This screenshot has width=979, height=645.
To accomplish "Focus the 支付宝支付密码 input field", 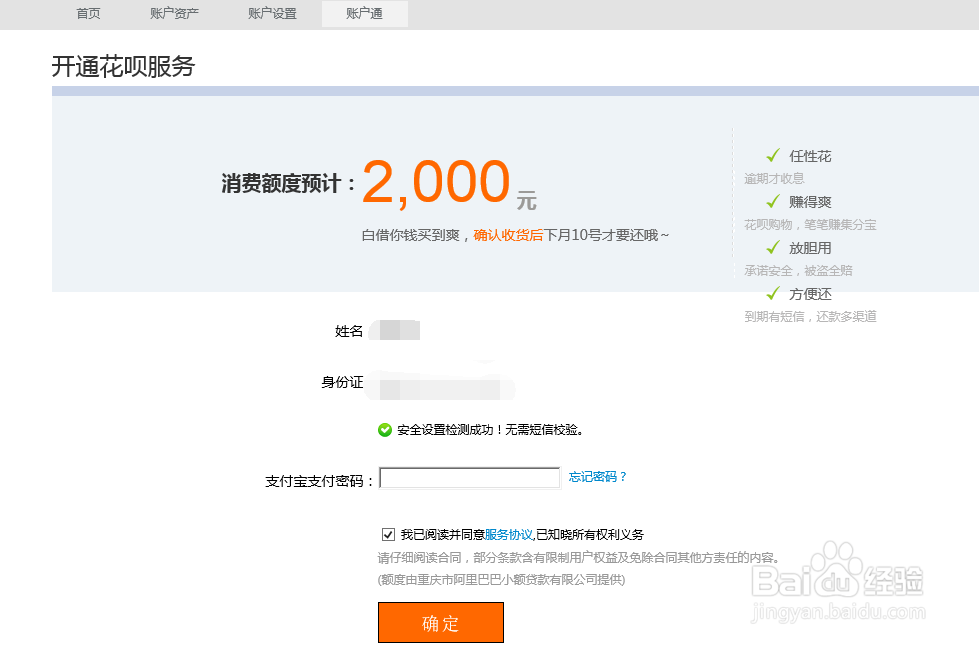I will pyautogui.click(x=470, y=478).
